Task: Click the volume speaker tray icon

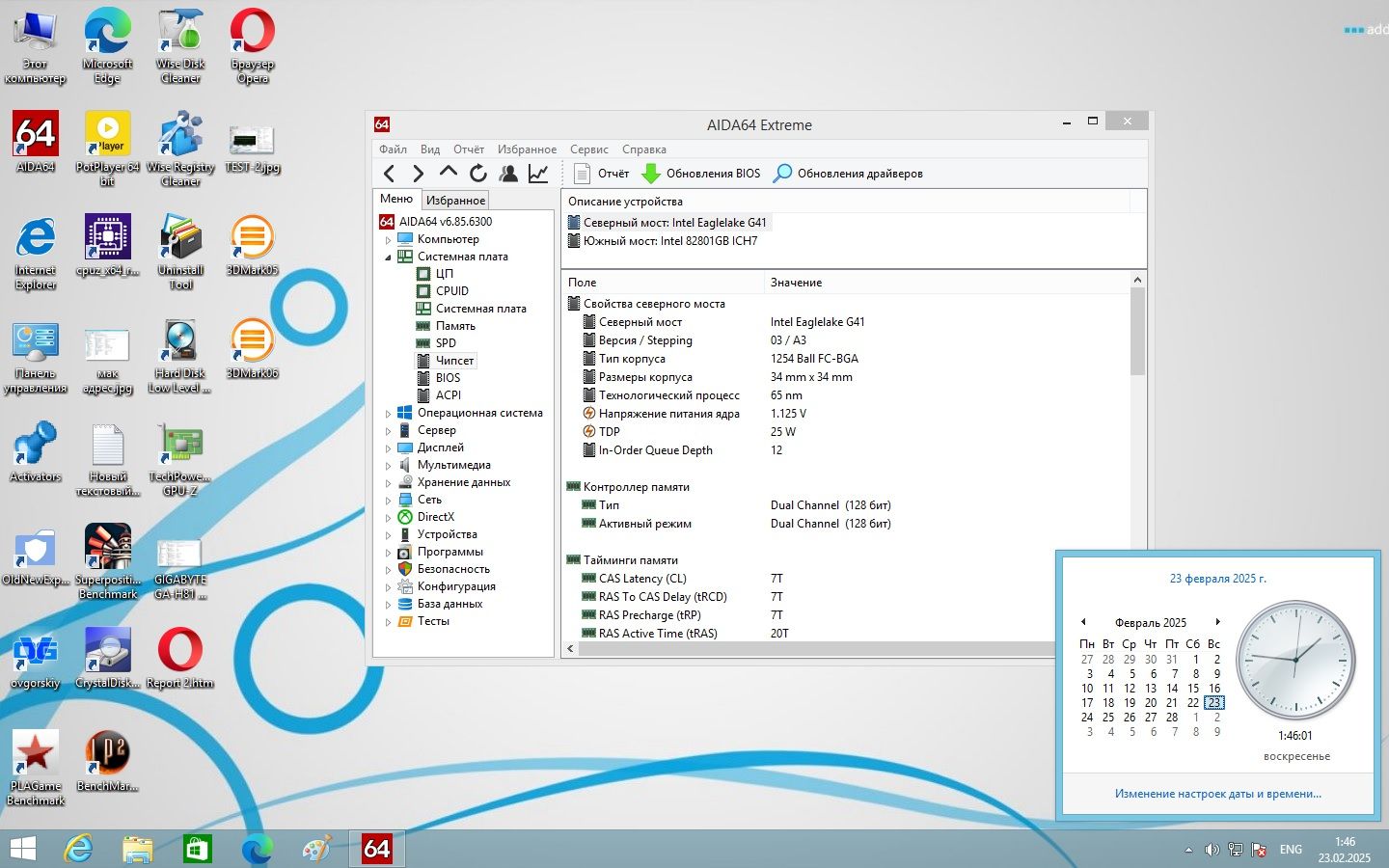Action: pos(1212,850)
